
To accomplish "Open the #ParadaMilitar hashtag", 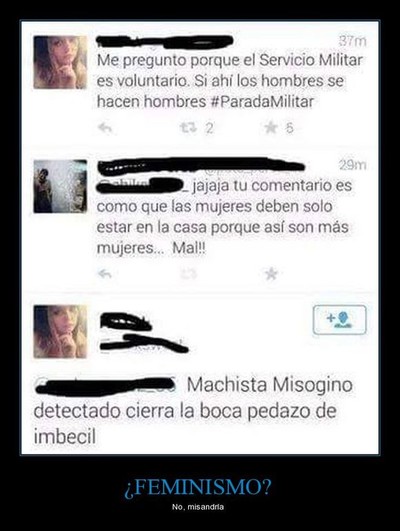I will pyautogui.click(x=262, y=102).
